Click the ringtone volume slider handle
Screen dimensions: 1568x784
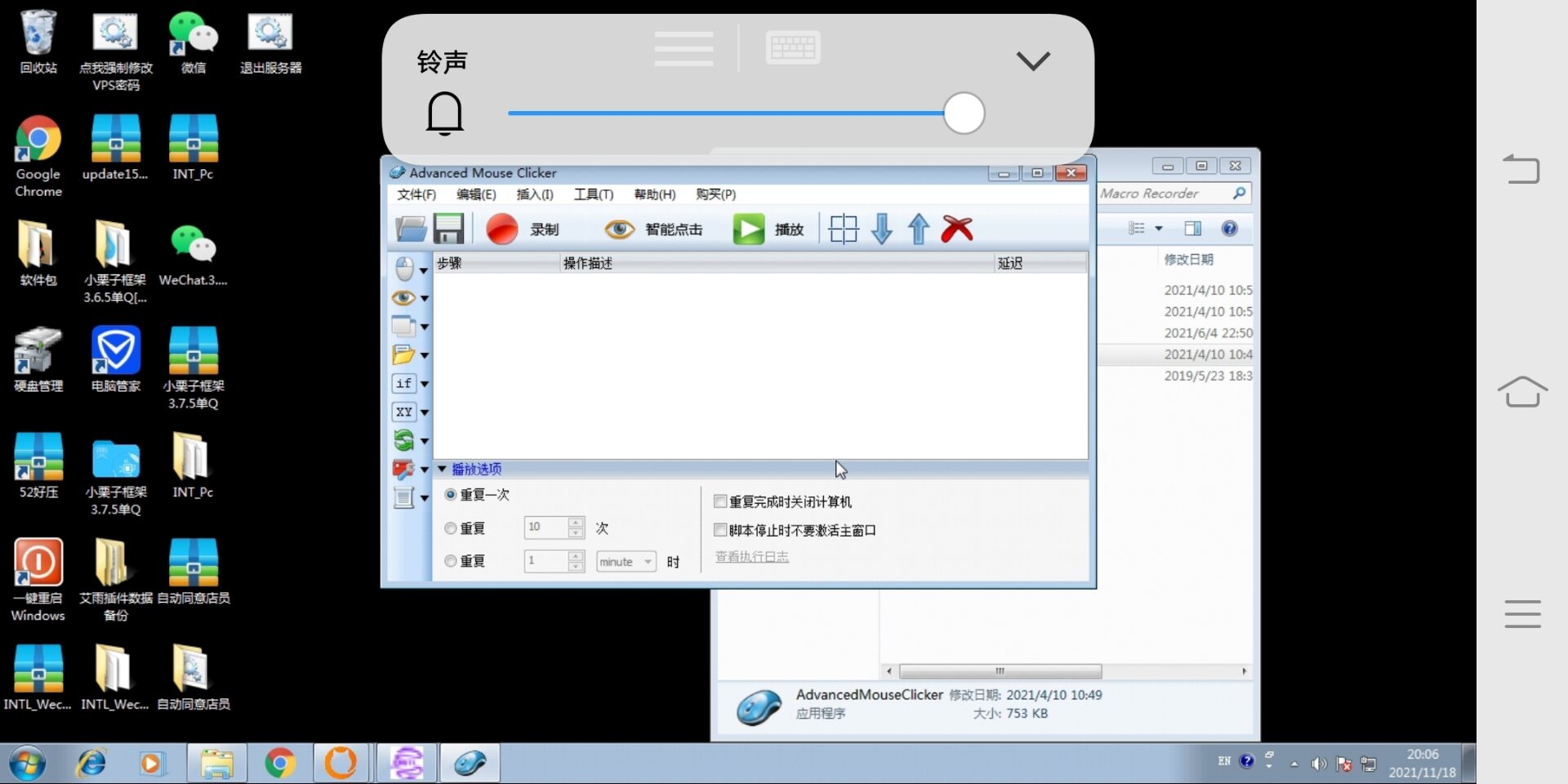click(x=964, y=114)
